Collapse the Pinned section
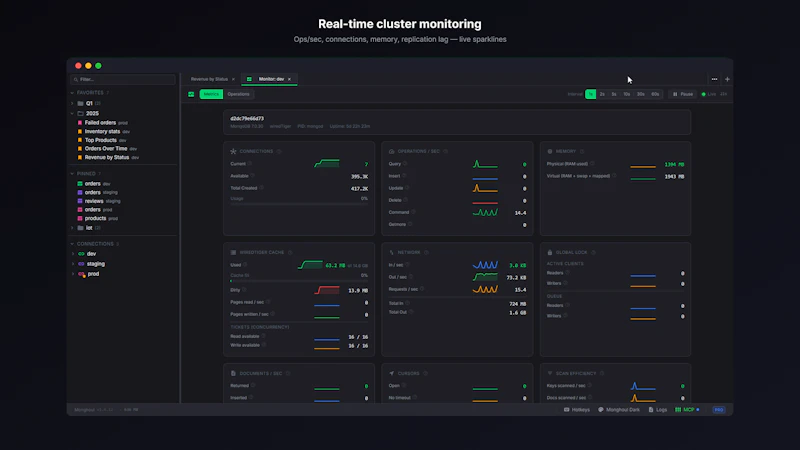The height and width of the screenshot is (450, 800). point(72,173)
